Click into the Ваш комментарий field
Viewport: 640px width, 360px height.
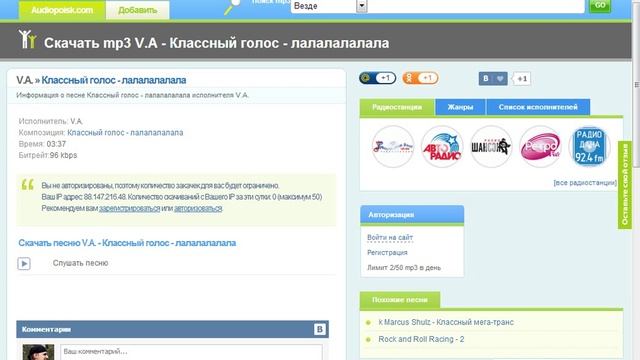pyautogui.click(x=191, y=352)
